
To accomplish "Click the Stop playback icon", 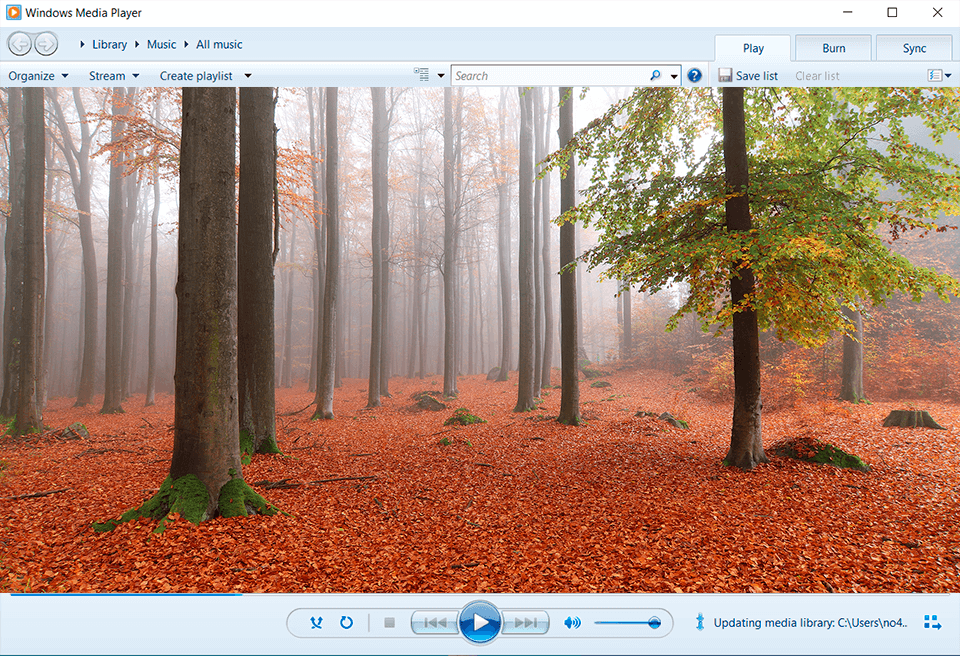I will point(389,622).
